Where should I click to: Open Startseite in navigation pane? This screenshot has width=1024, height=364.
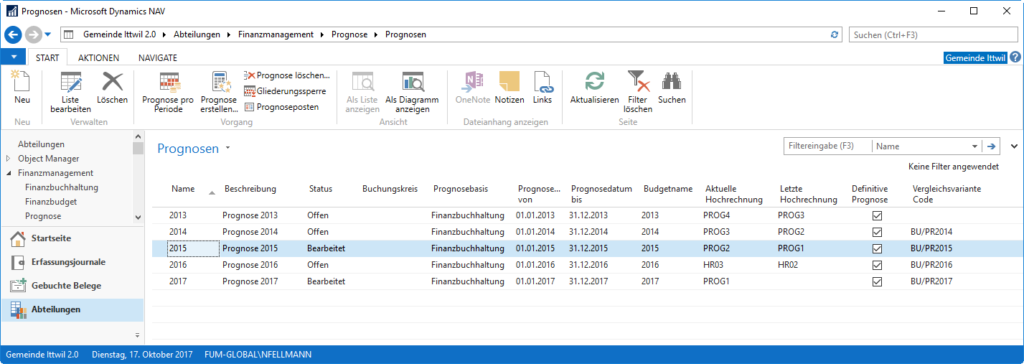pyautogui.click(x=72, y=239)
